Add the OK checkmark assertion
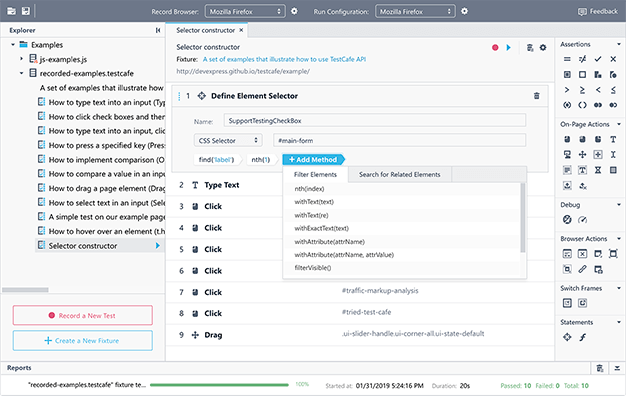The height and width of the screenshot is (396, 626). pyautogui.click(x=598, y=59)
